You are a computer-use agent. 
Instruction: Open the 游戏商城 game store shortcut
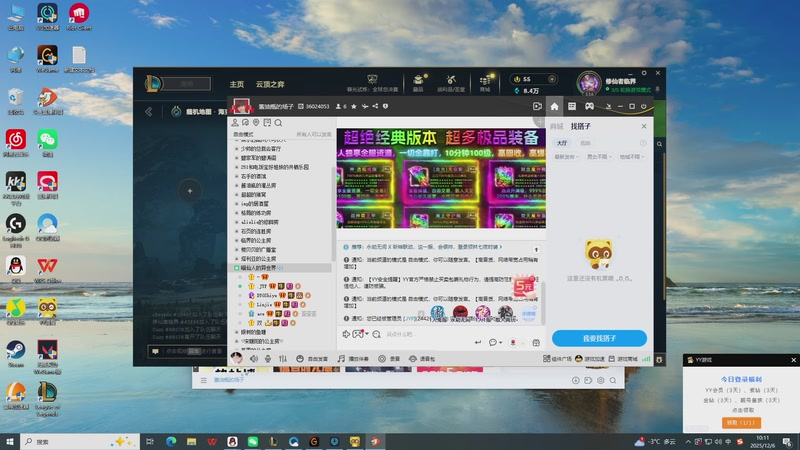click(623, 359)
